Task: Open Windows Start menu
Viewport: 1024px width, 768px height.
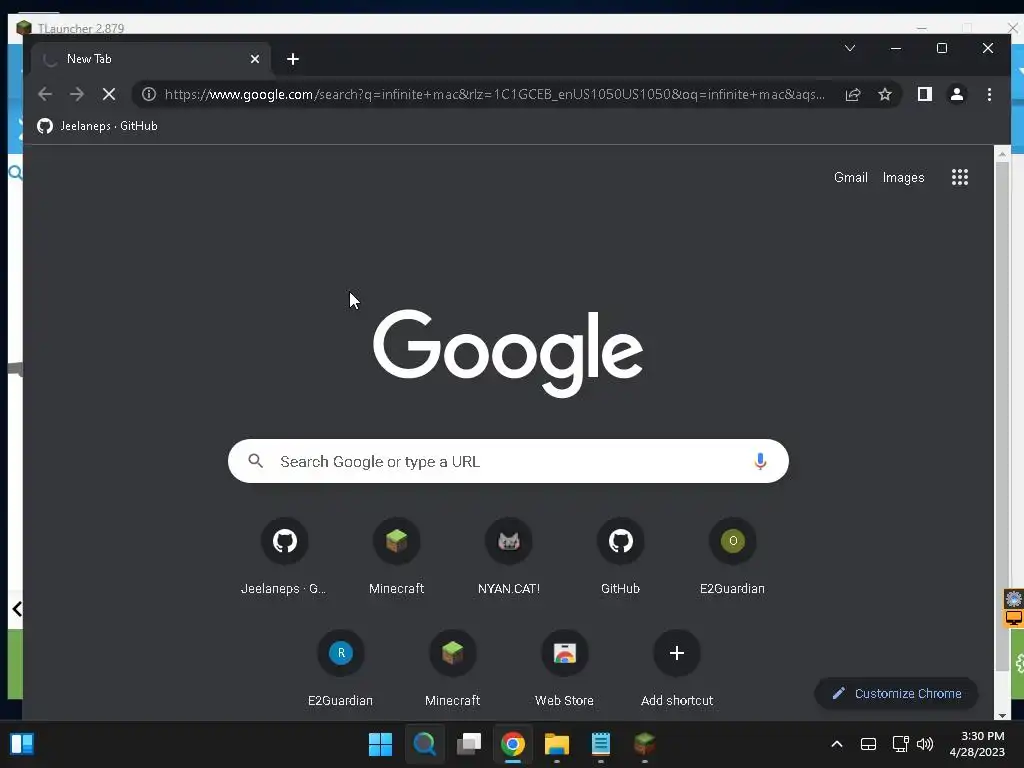Action: pos(380,744)
